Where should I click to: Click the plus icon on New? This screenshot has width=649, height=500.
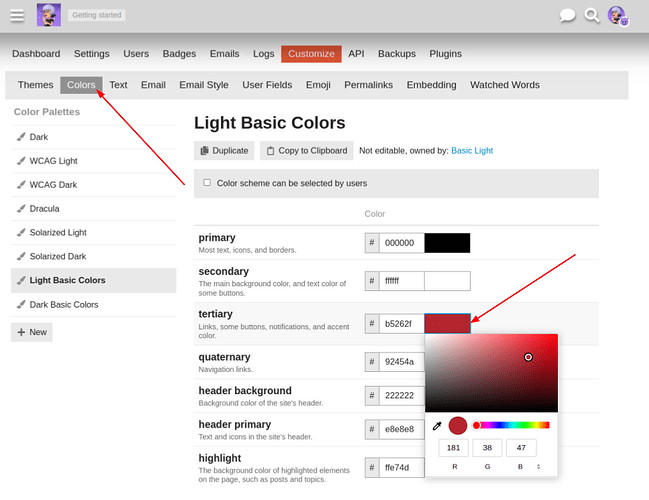pos(21,332)
